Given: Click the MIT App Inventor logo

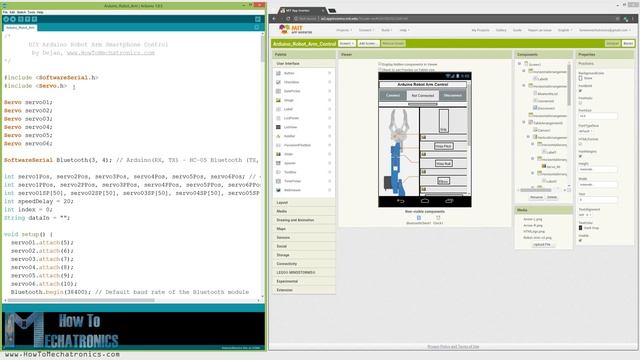Looking at the screenshot, I should (296, 29).
